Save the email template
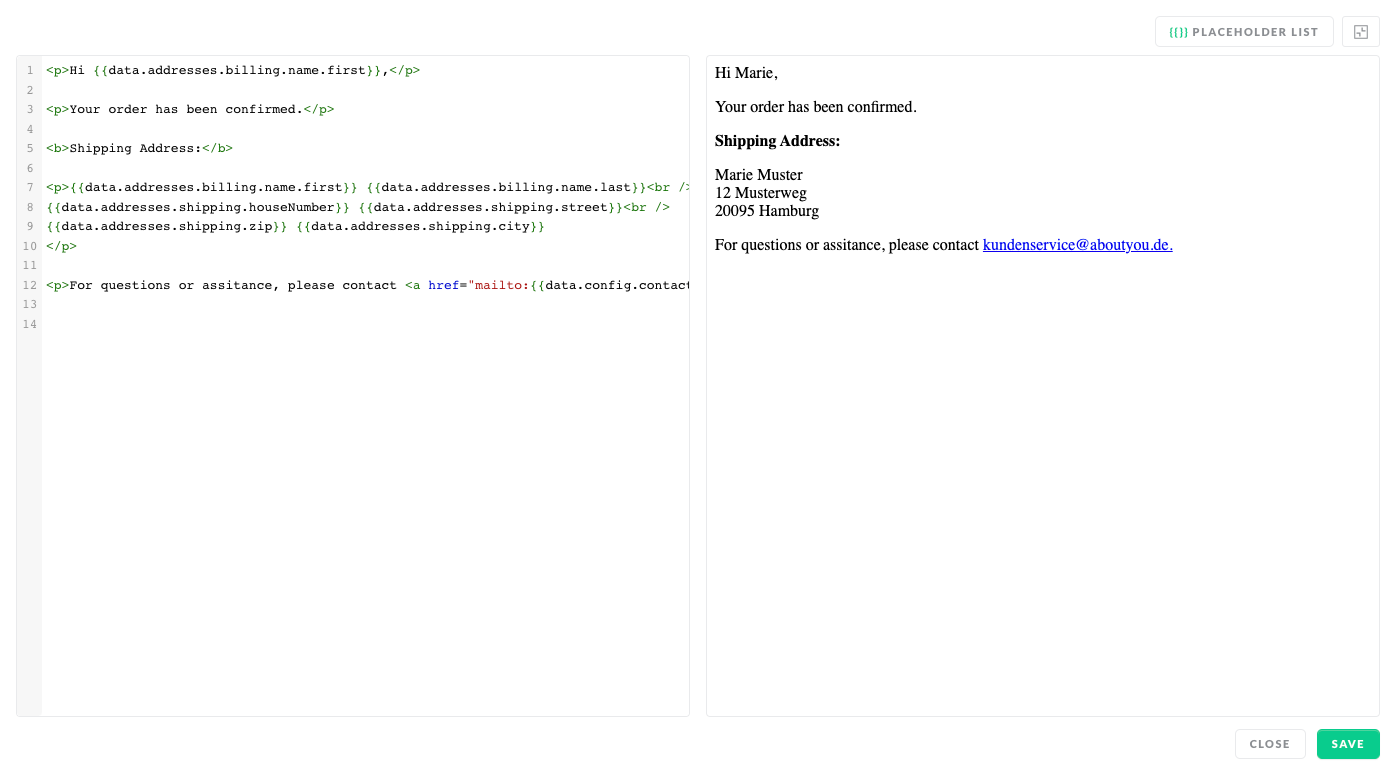 click(x=1347, y=744)
